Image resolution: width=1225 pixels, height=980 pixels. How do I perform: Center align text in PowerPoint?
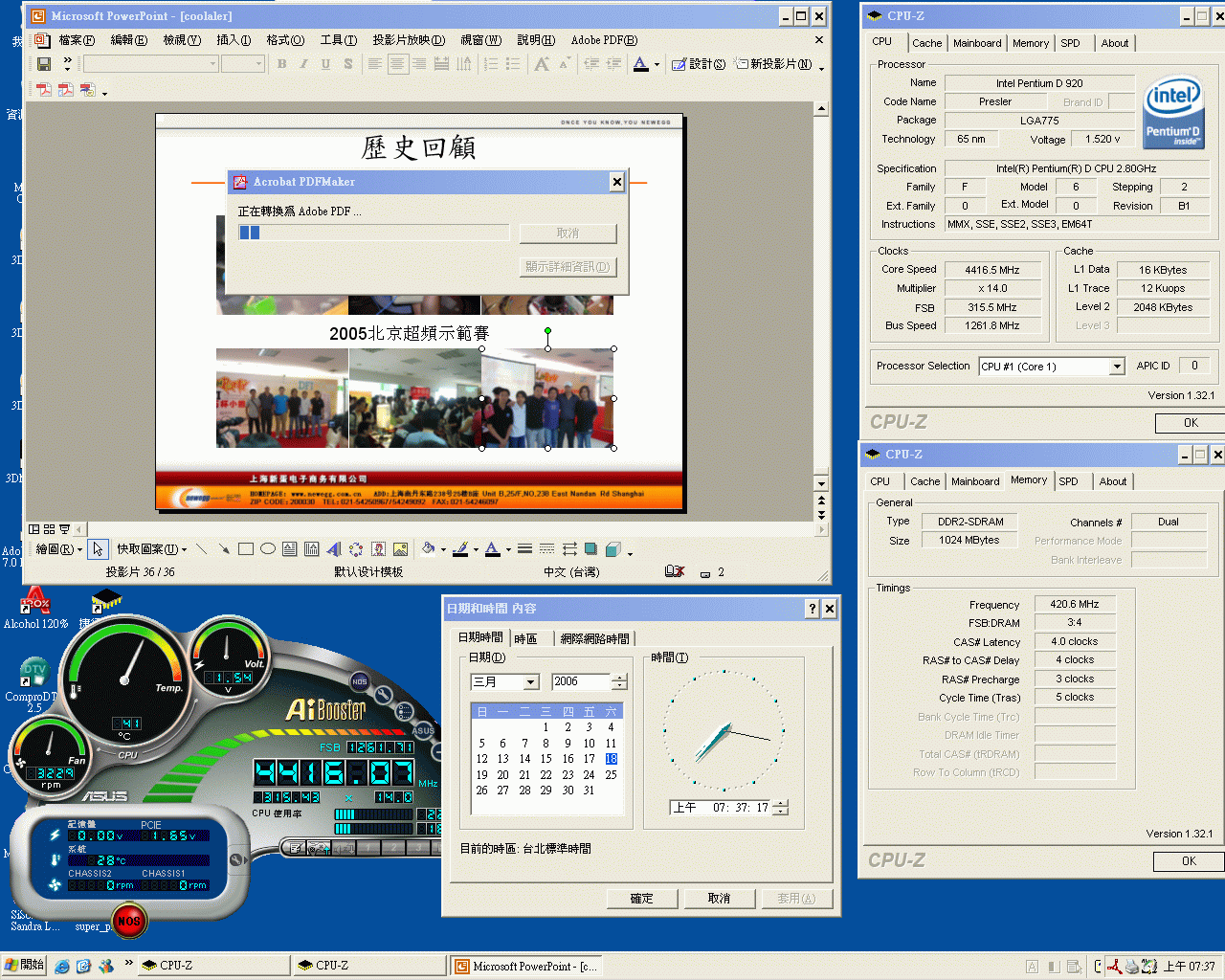[x=397, y=64]
